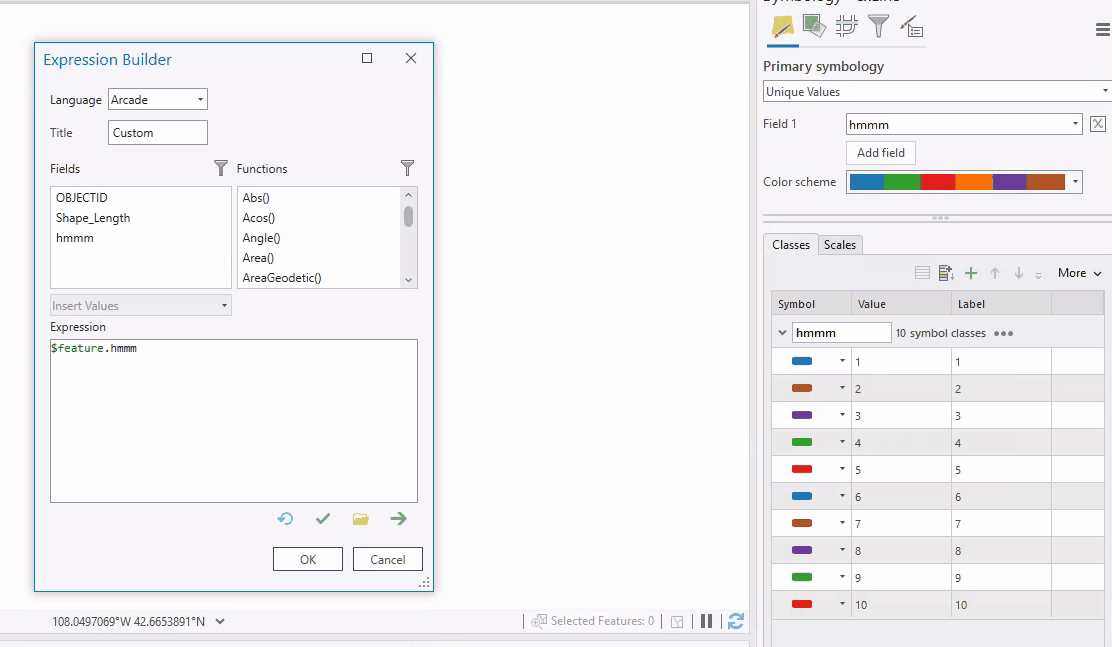Move selected class down with arrow icon
The width and height of the screenshot is (1112, 647).
click(1019, 273)
